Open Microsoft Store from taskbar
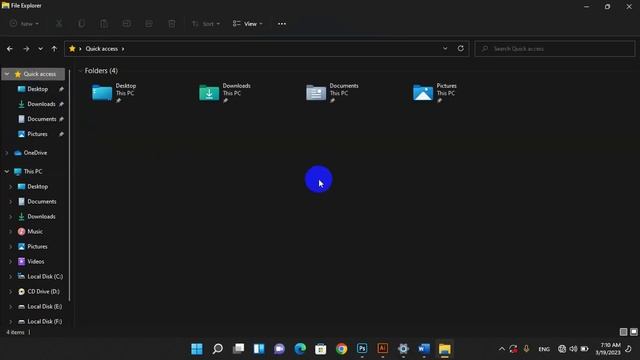This screenshot has height=360, width=640. 320,349
